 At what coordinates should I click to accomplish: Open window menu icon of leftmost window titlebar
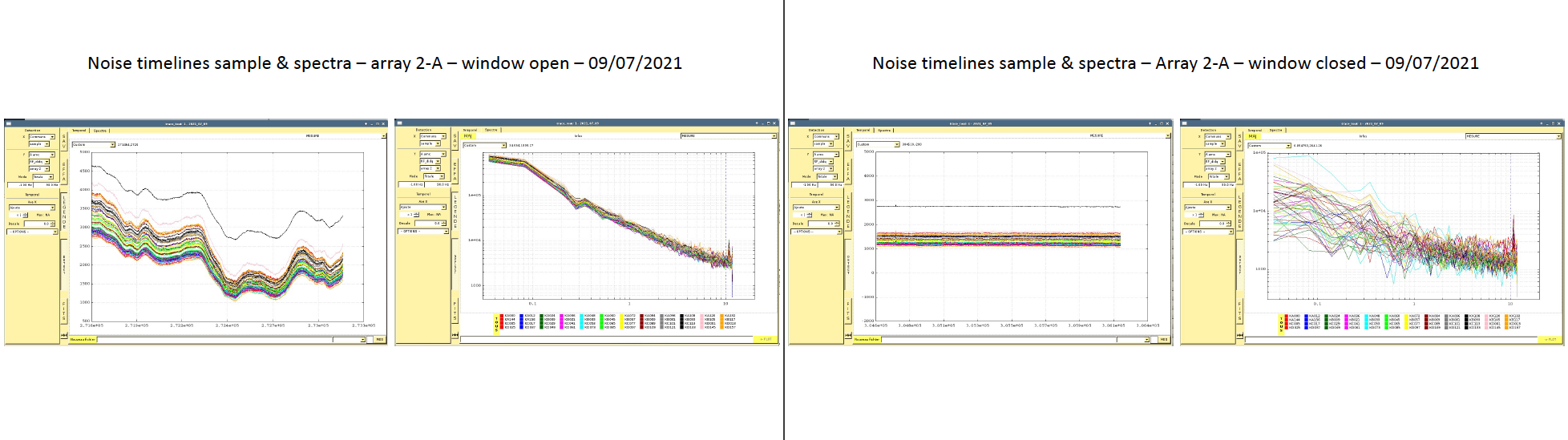pos(9,123)
